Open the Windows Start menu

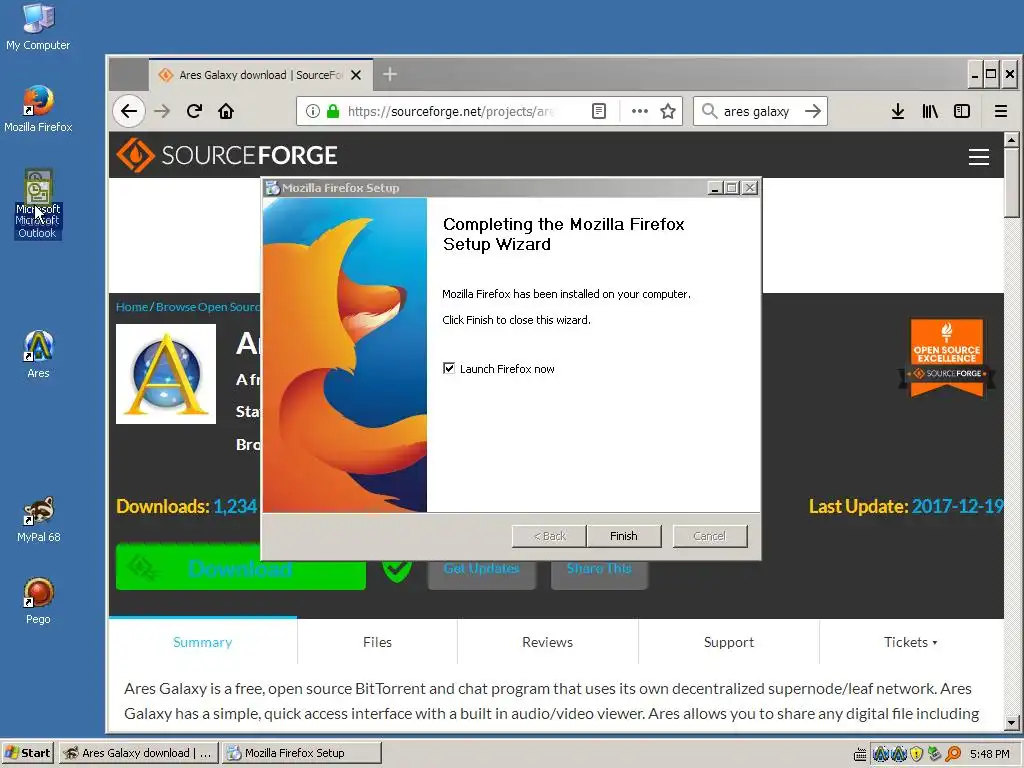coord(27,753)
